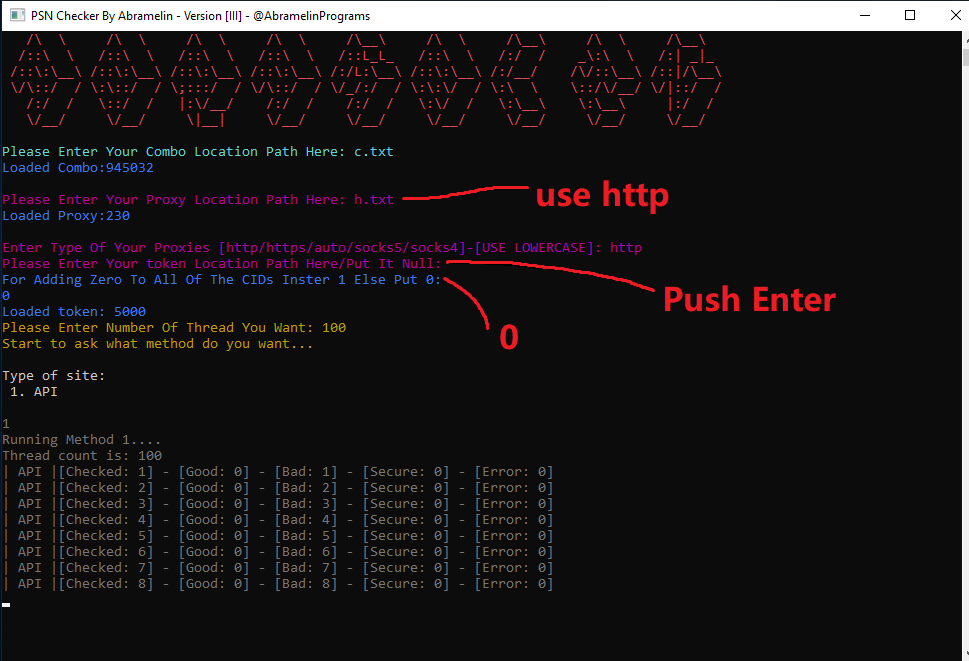Click the console app icon in title bar

coord(17,15)
